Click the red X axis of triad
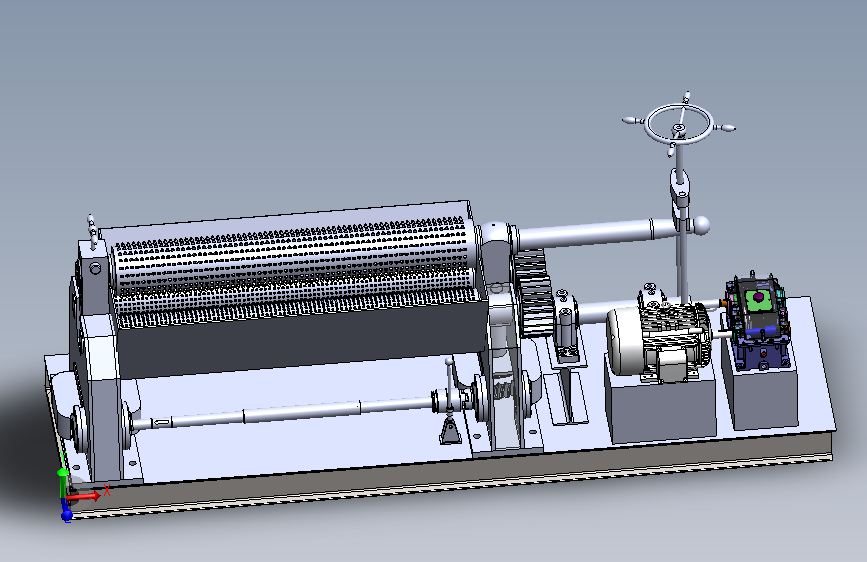 click(x=83, y=497)
